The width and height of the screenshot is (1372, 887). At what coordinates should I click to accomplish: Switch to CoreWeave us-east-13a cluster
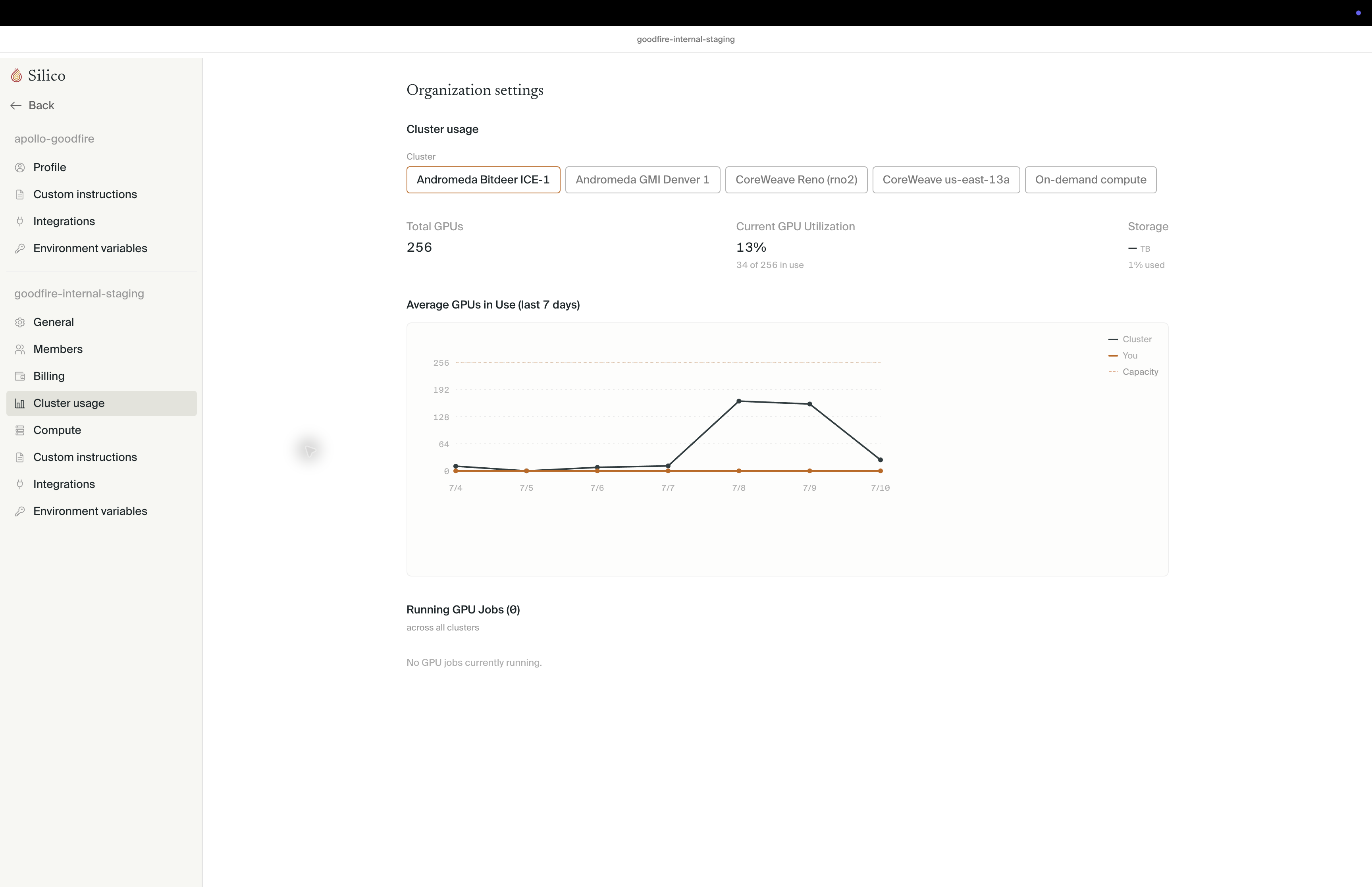[x=946, y=180]
